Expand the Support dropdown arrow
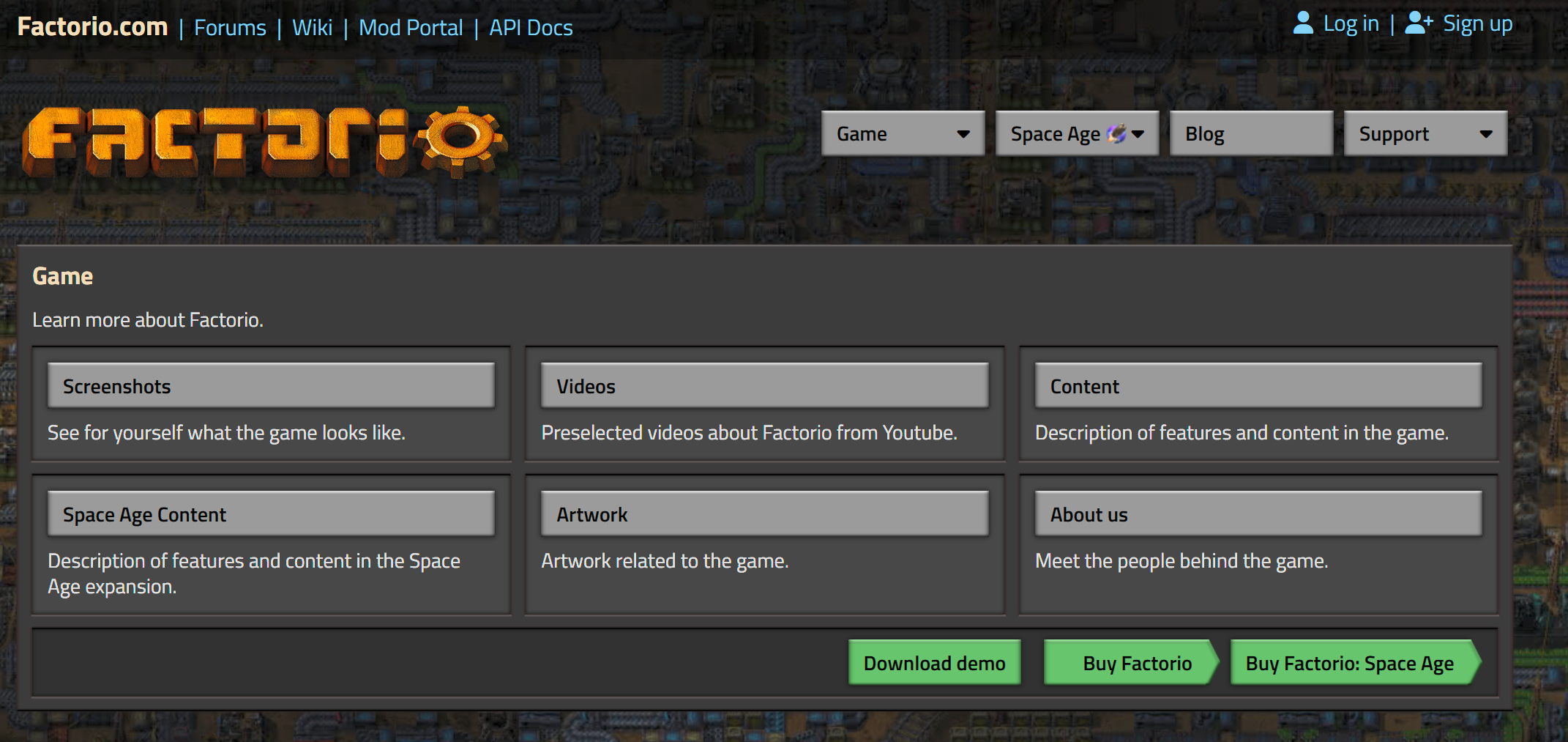1568x742 pixels. point(1486,134)
